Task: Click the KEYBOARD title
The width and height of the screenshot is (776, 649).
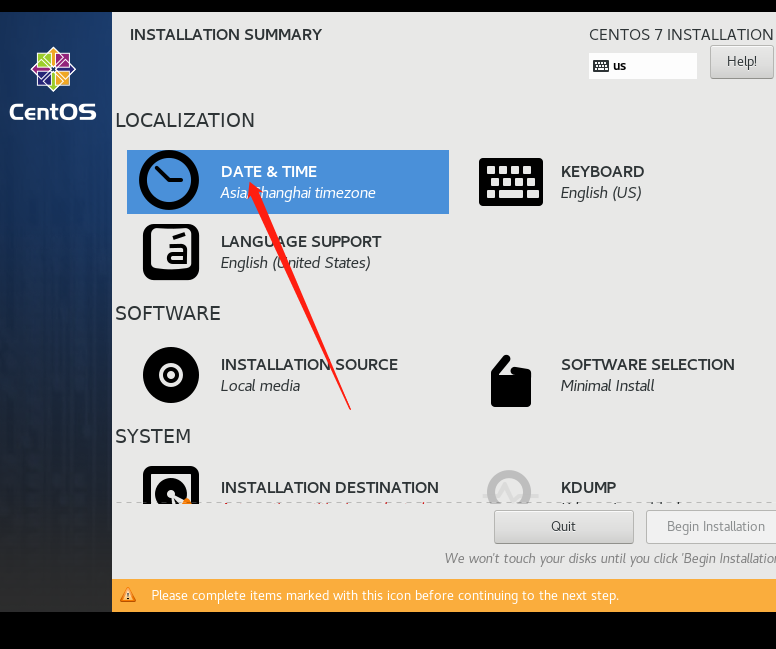Action: coord(602,172)
